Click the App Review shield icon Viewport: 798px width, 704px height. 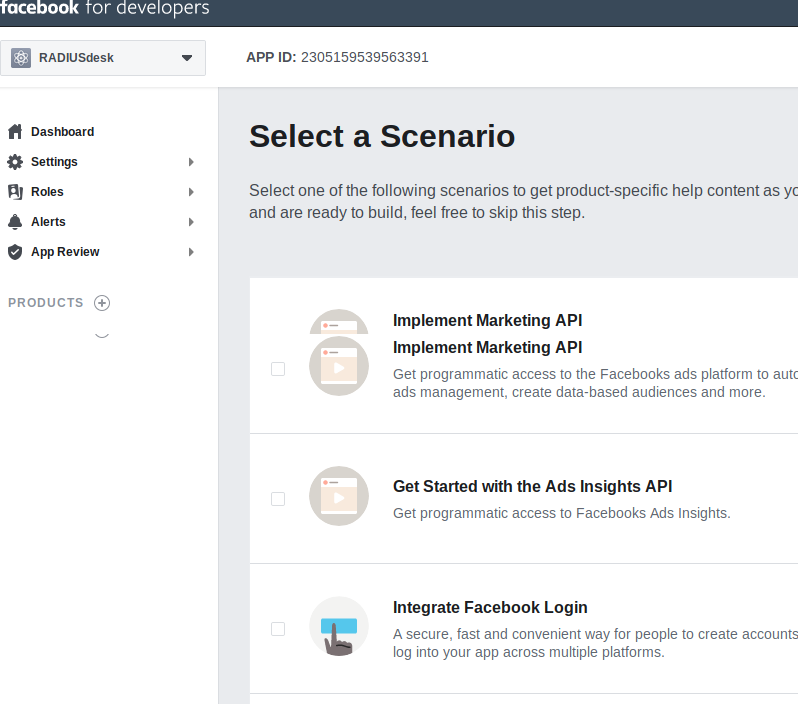tap(14, 252)
